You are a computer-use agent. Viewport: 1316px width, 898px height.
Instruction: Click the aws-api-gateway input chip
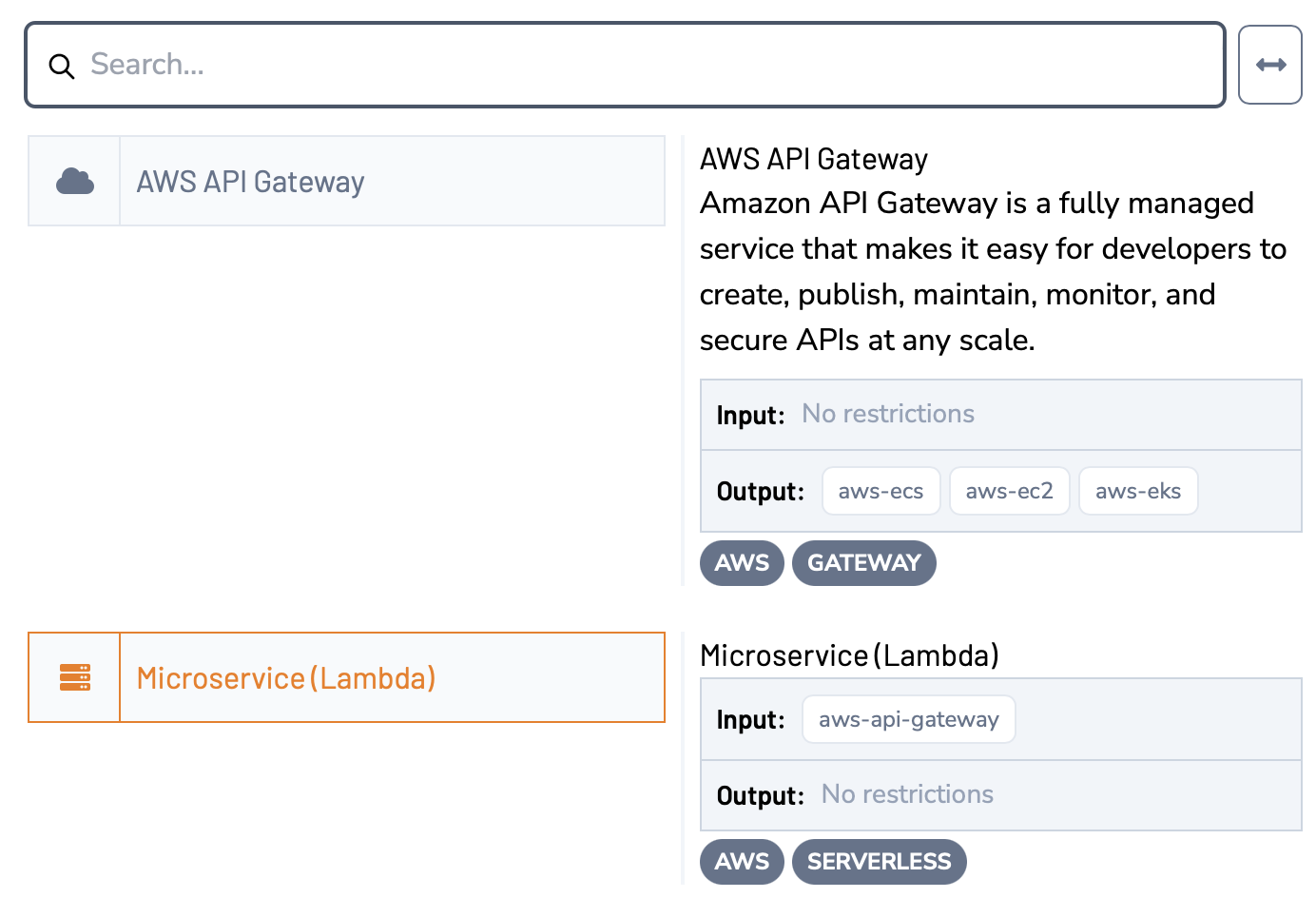[x=908, y=719]
